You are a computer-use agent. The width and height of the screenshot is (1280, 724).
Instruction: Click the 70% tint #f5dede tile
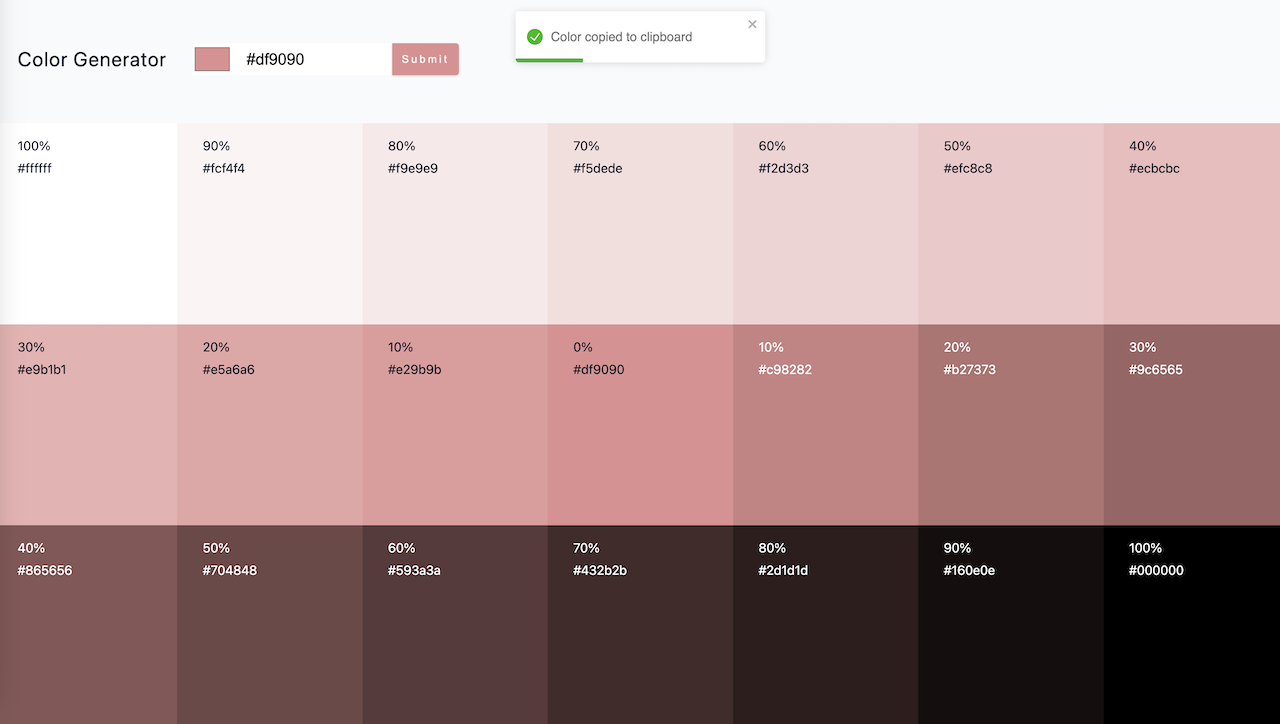point(640,223)
